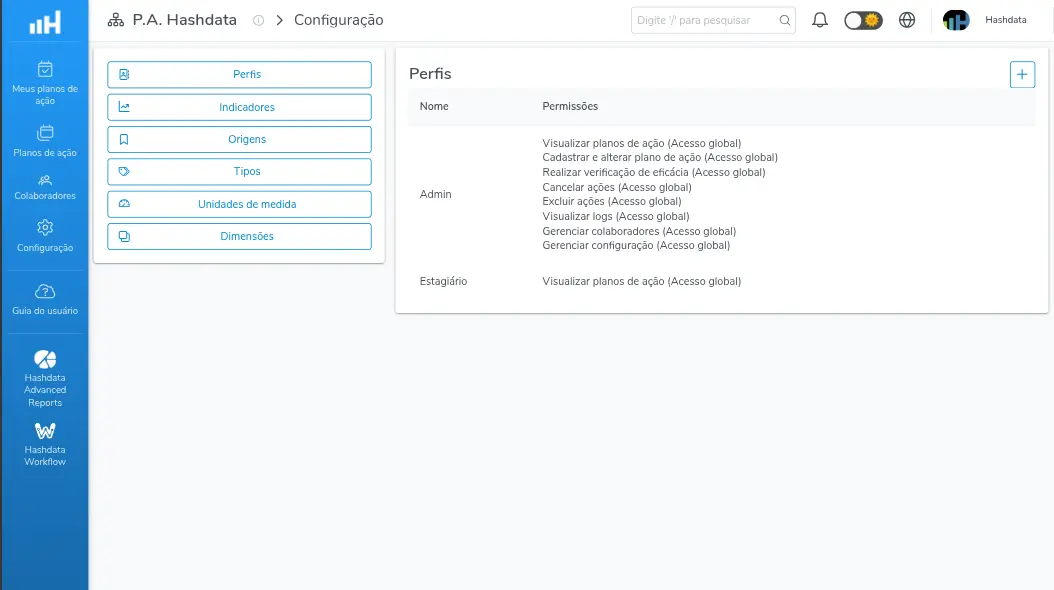Launch Hashdata Workflow app
The width and height of the screenshot is (1054, 590).
click(x=45, y=444)
